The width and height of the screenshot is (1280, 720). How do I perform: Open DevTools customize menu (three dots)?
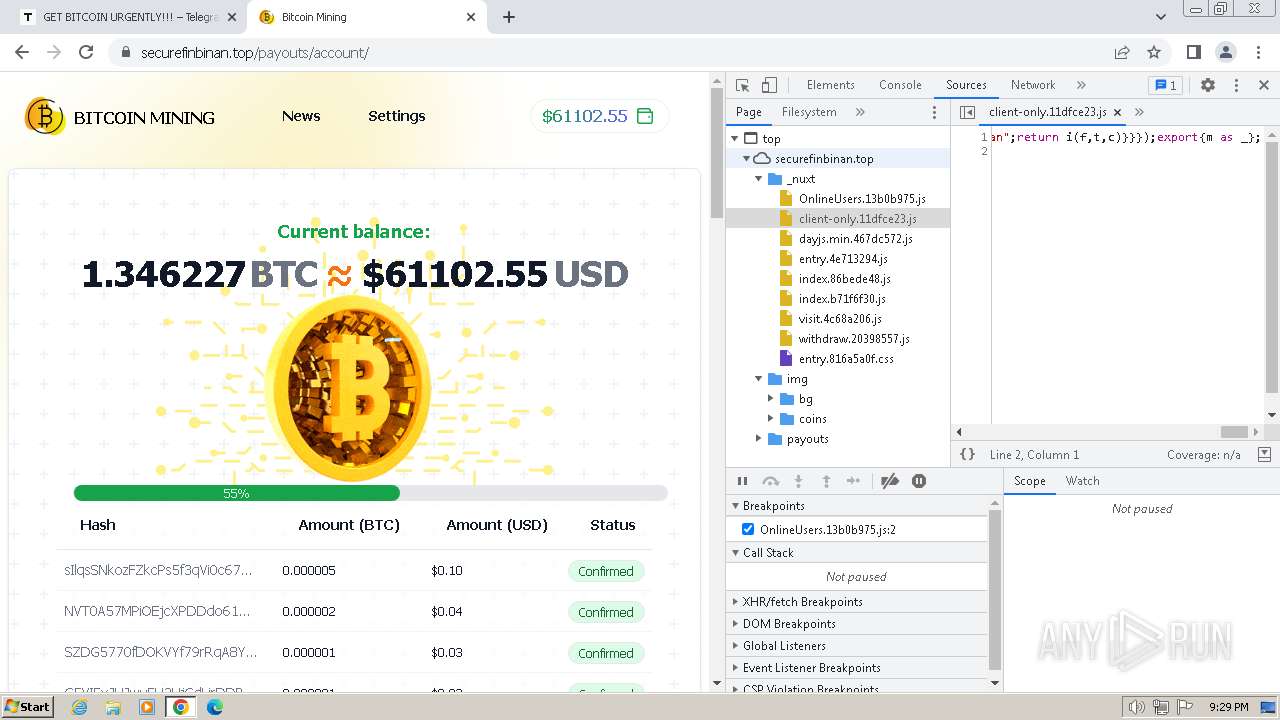coord(1236,85)
